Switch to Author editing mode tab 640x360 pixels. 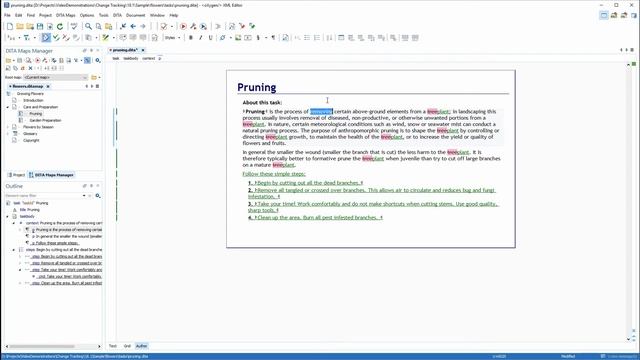pyautogui.click(x=141, y=346)
